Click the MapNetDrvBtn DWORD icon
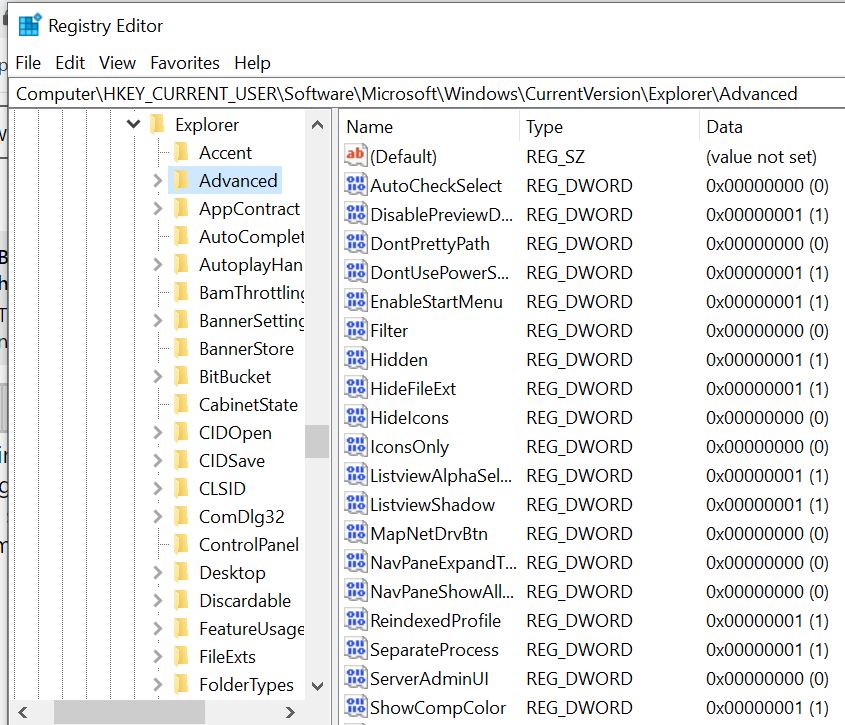Image resolution: width=845 pixels, height=725 pixels. [356, 533]
